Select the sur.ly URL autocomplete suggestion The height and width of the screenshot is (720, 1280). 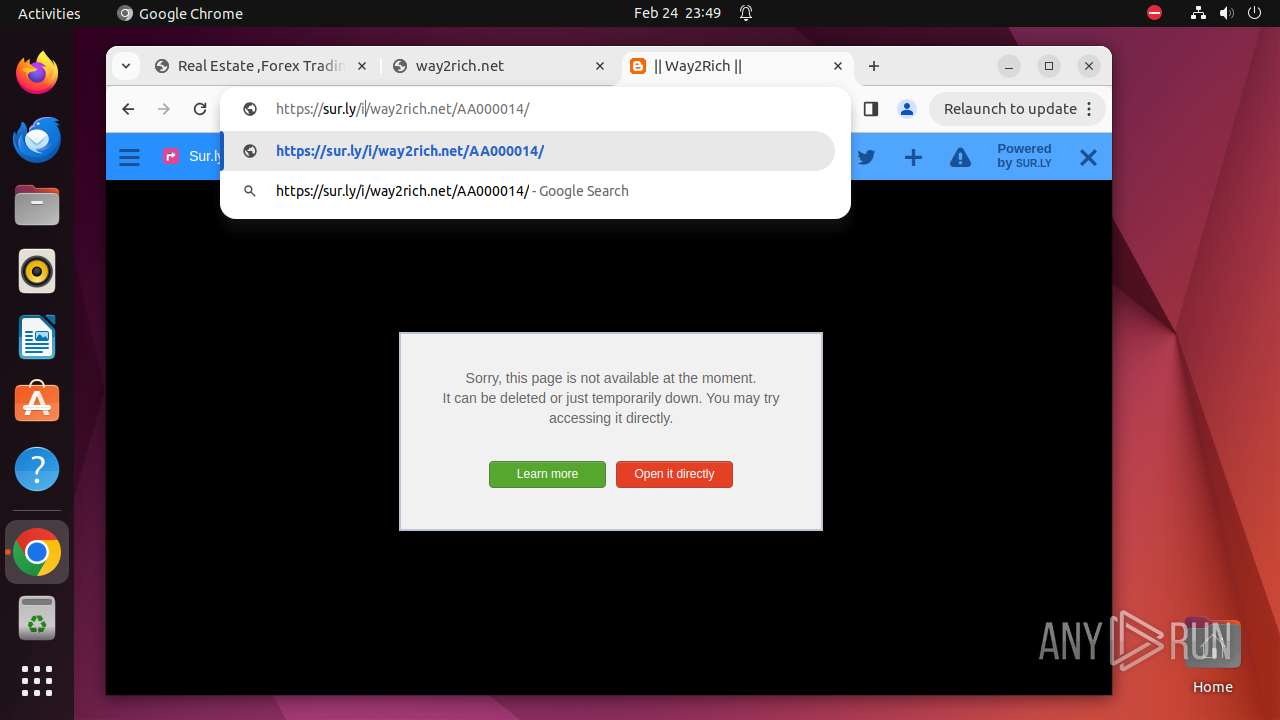[528, 151]
